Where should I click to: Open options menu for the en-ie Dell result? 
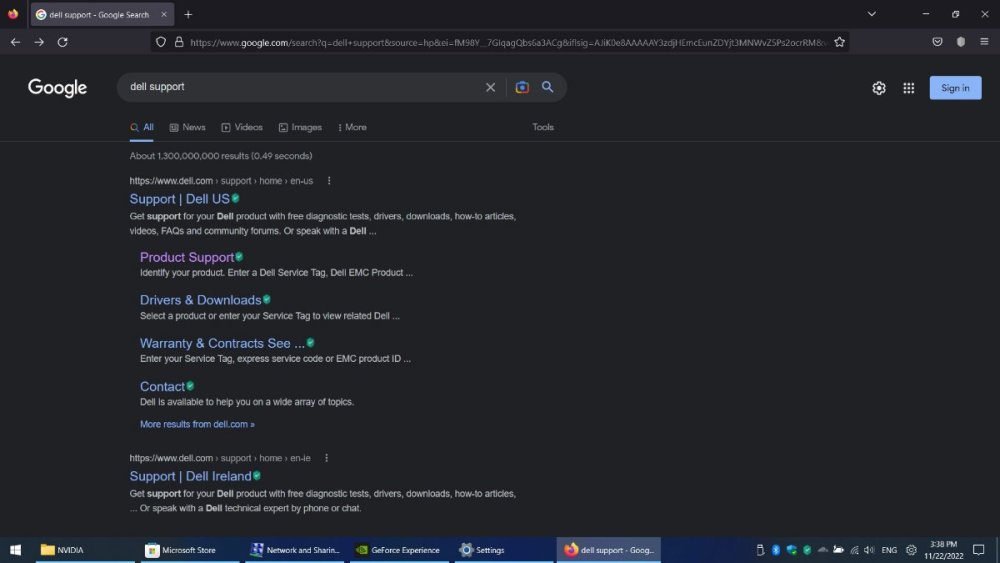[x=327, y=458]
